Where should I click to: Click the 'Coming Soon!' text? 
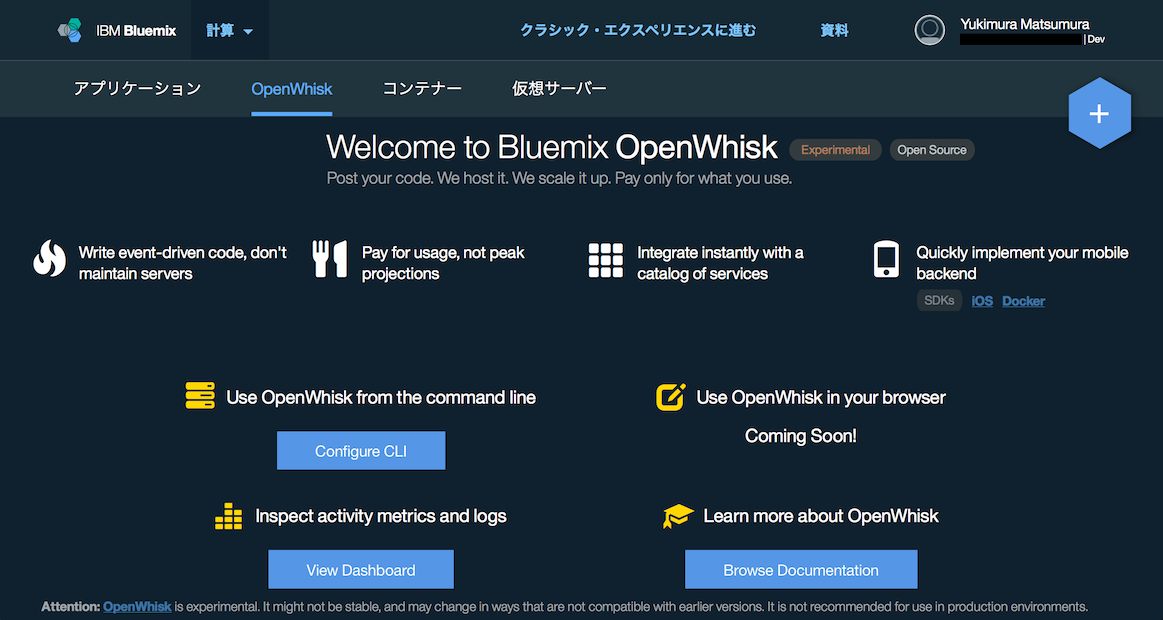[x=801, y=436]
